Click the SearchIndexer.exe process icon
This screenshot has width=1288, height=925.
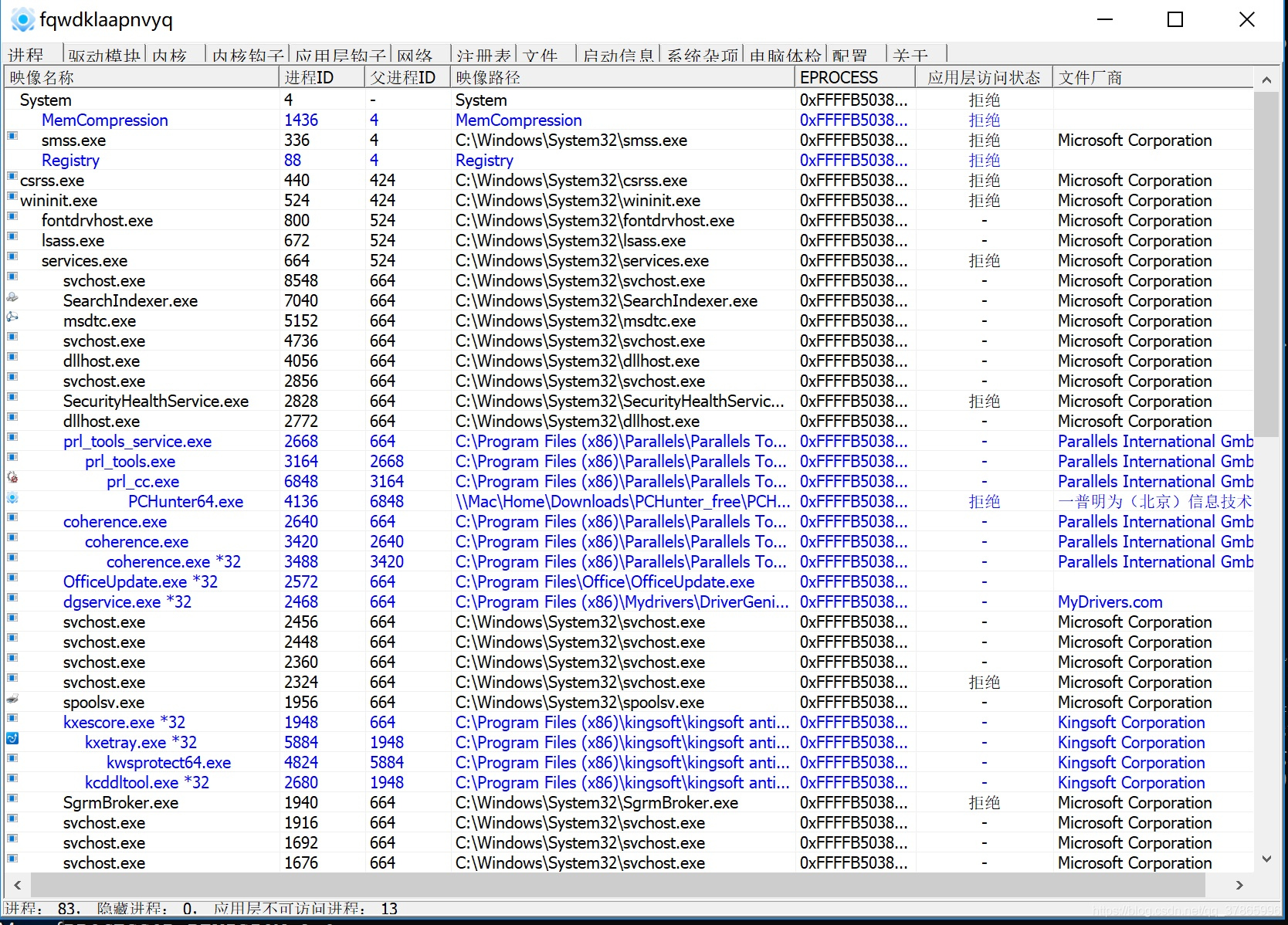click(12, 296)
